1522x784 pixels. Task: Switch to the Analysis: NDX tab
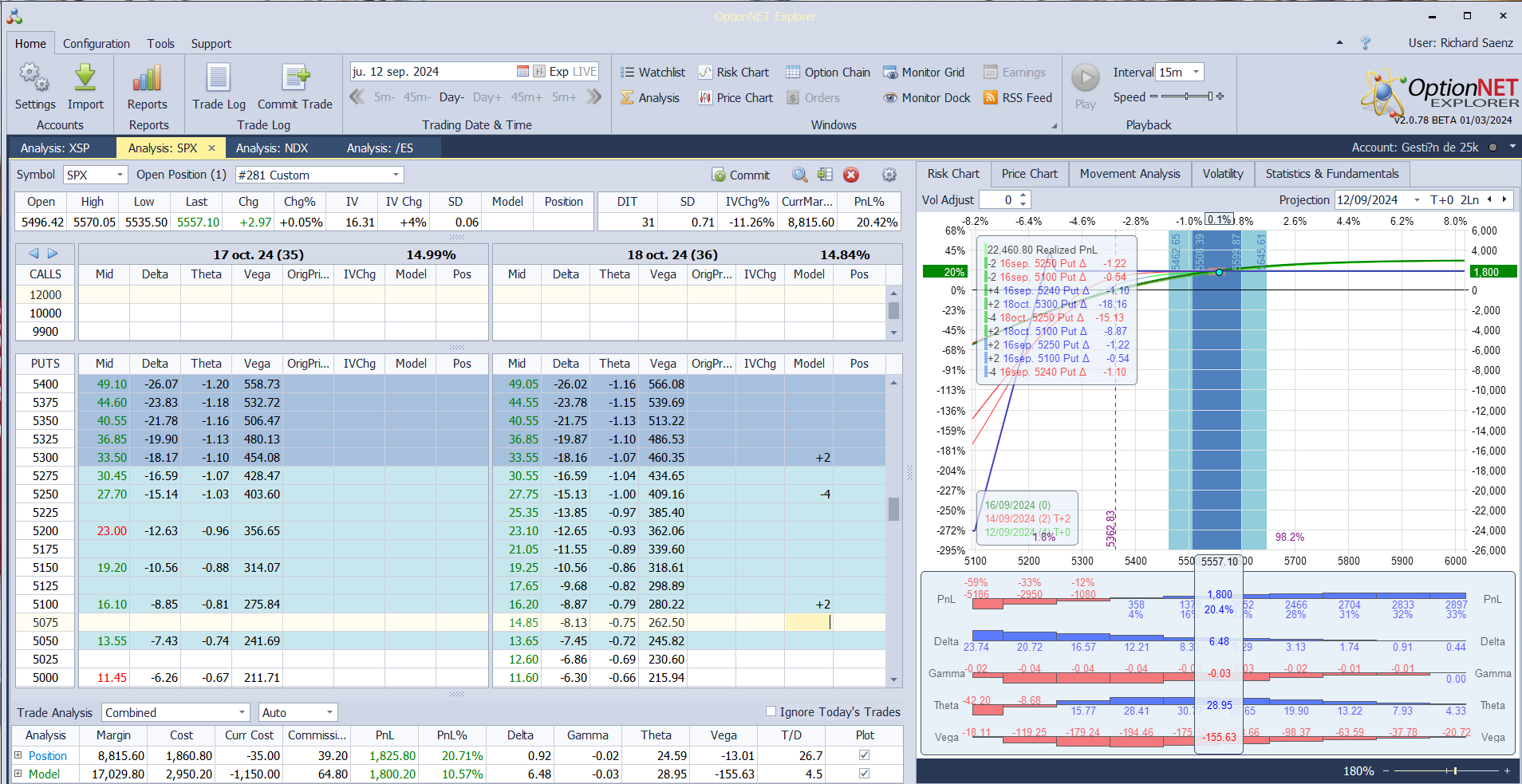coord(272,148)
